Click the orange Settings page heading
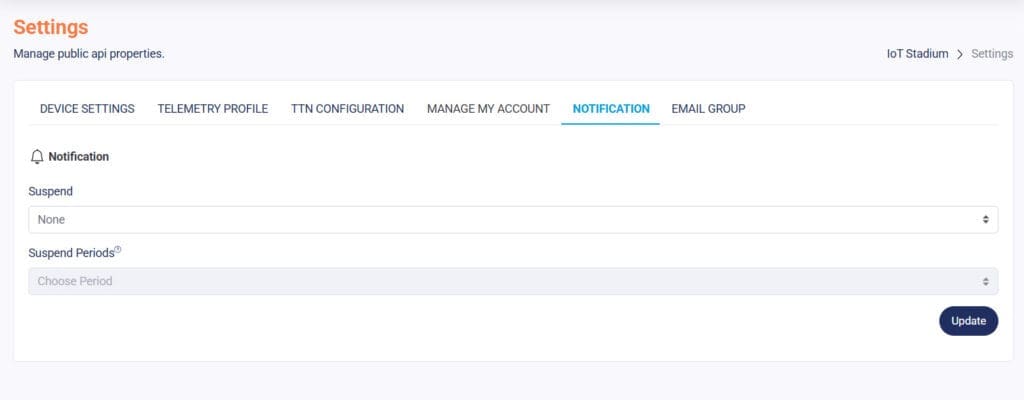This screenshot has height=400, width=1024. [x=51, y=27]
